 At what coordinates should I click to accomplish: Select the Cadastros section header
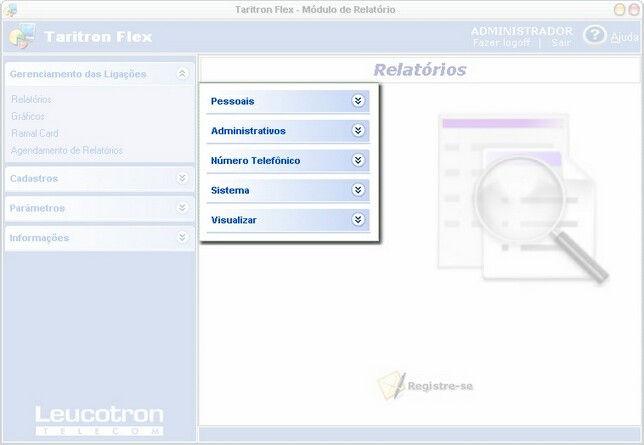point(99,178)
